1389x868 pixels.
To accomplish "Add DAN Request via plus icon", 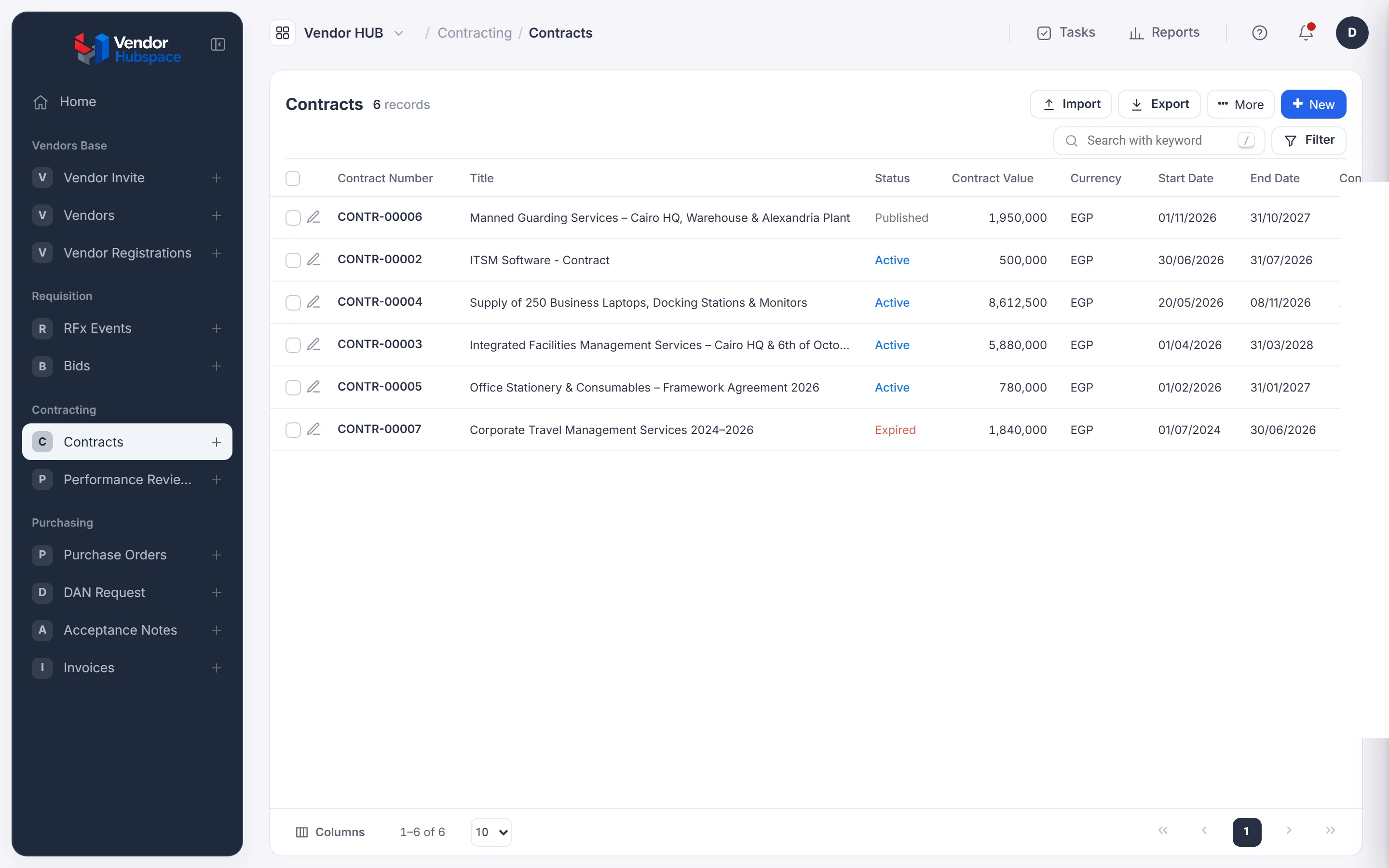I will tap(217, 593).
